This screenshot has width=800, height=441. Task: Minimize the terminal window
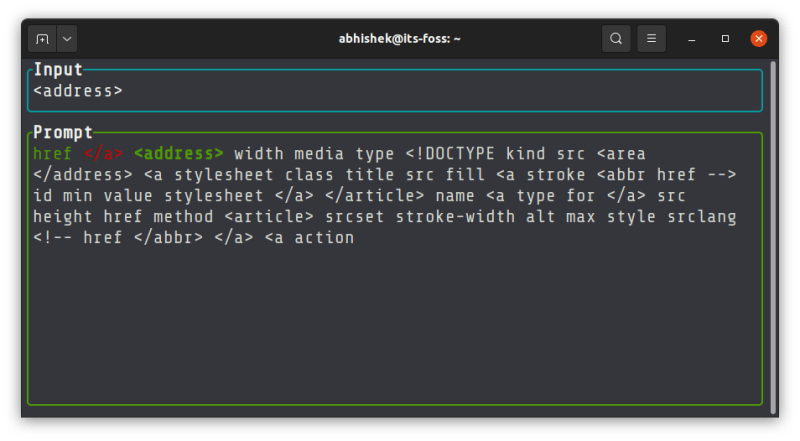coord(692,39)
